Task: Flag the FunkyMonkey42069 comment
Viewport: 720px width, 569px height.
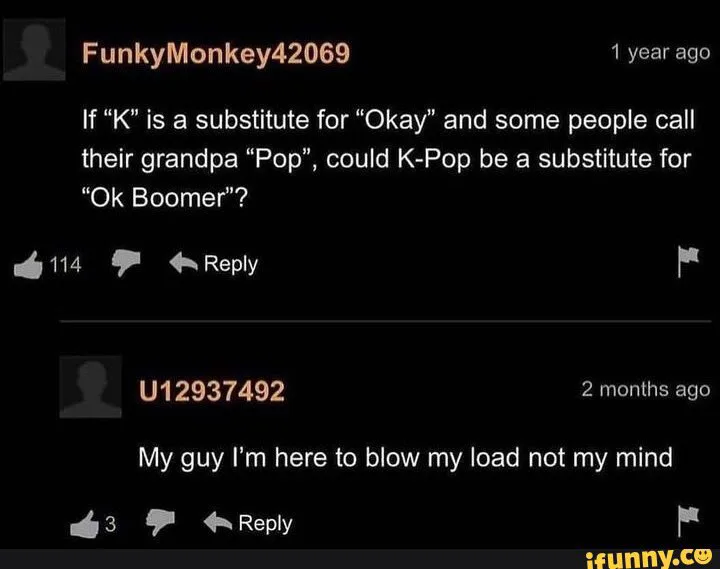Action: point(688,261)
